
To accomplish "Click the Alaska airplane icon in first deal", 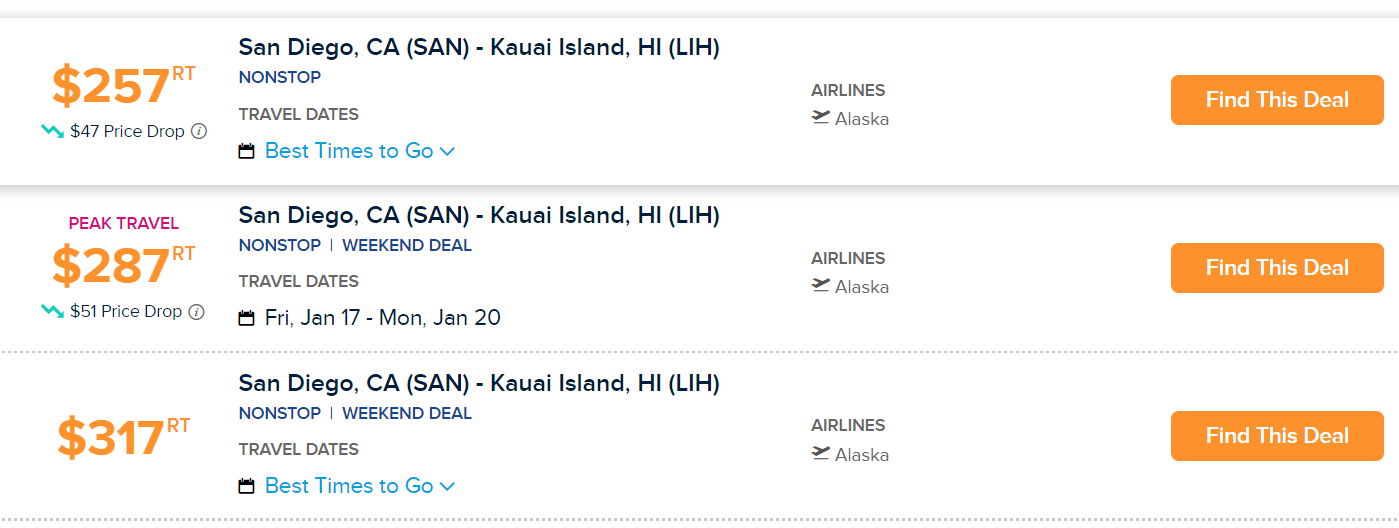I will tap(821, 118).
